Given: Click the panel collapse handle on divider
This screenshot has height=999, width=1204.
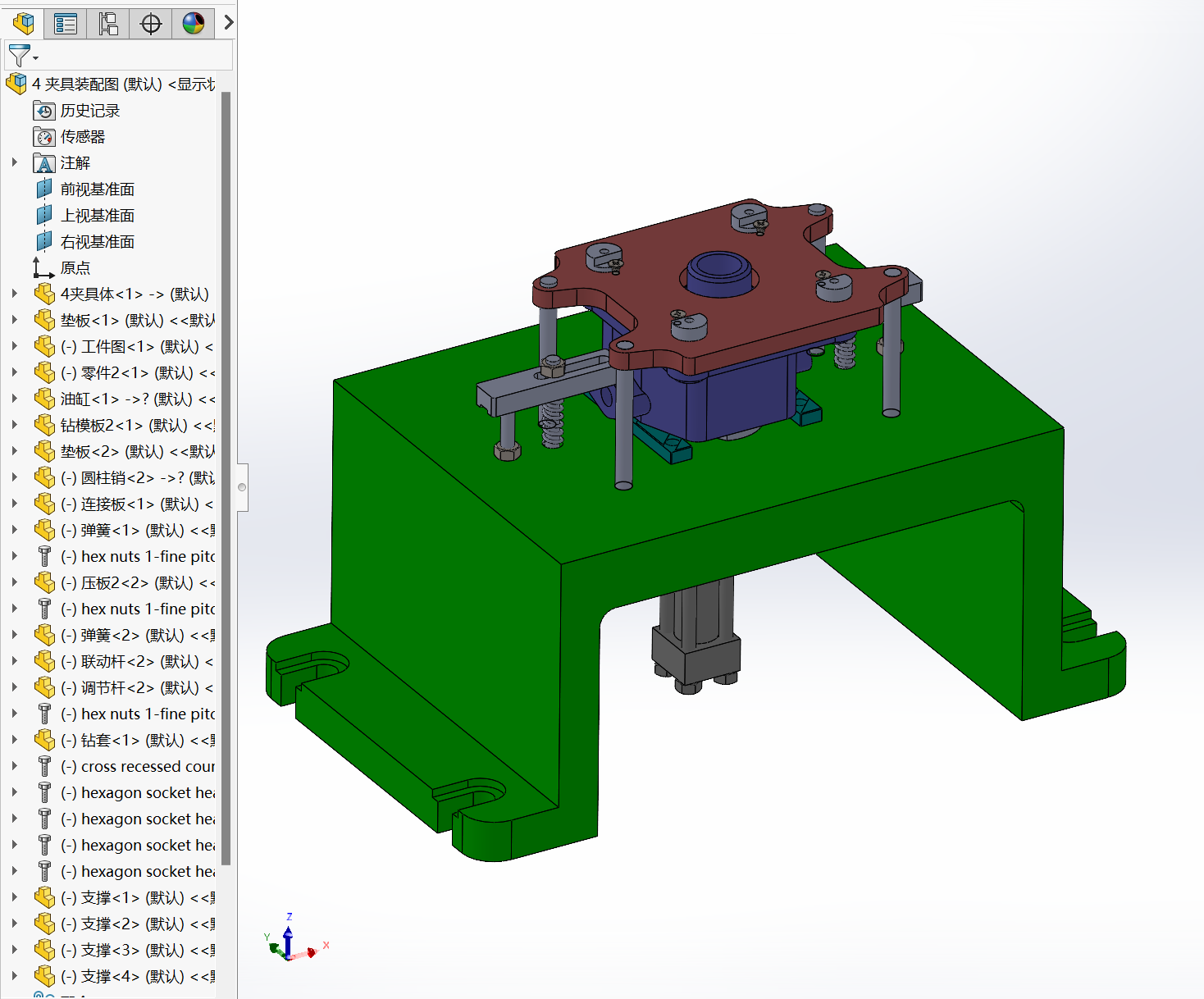Looking at the screenshot, I should 242,487.
